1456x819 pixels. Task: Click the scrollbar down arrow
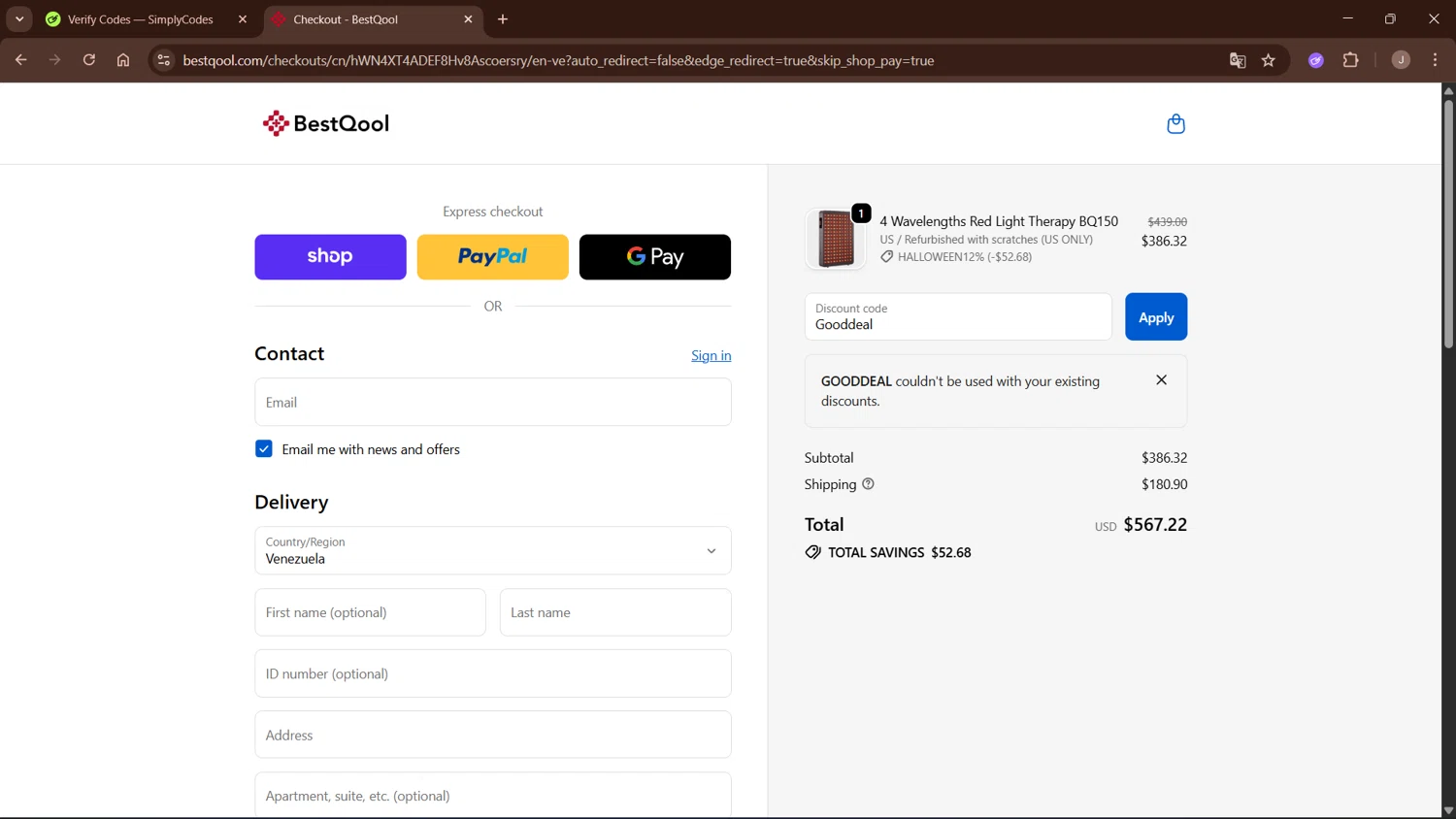[1448, 811]
